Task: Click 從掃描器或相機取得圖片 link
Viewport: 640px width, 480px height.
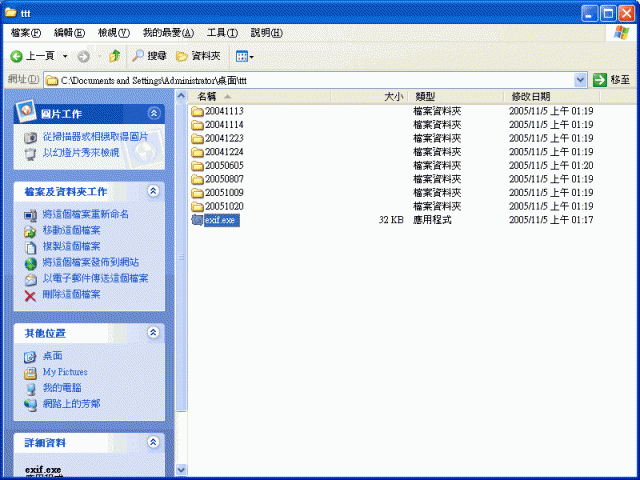Action: (x=95, y=137)
